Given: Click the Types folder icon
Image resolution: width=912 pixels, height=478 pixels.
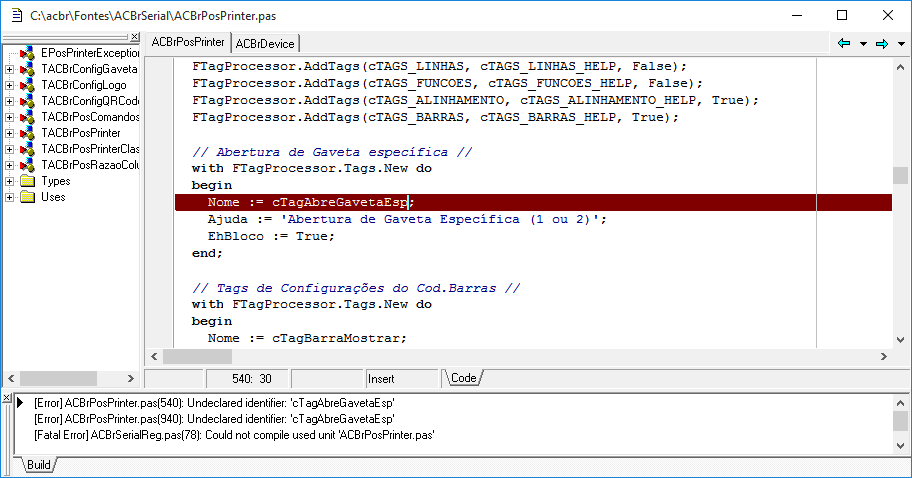Looking at the screenshot, I should (27, 181).
